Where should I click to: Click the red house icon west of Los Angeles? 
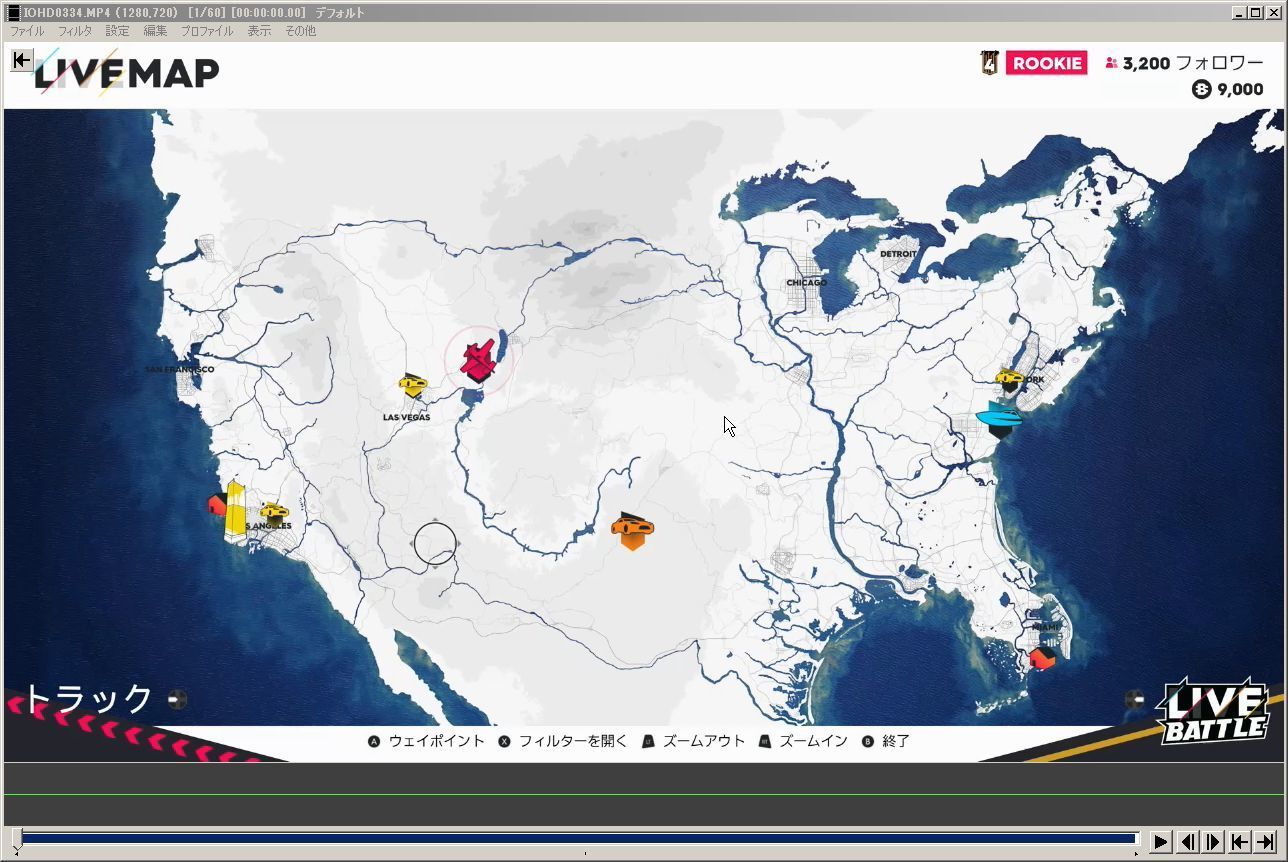tap(217, 504)
